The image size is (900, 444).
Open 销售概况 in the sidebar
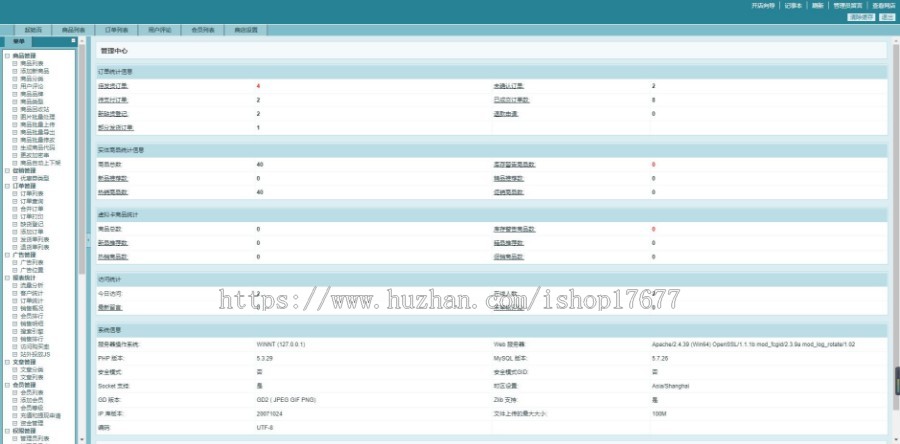[32, 309]
